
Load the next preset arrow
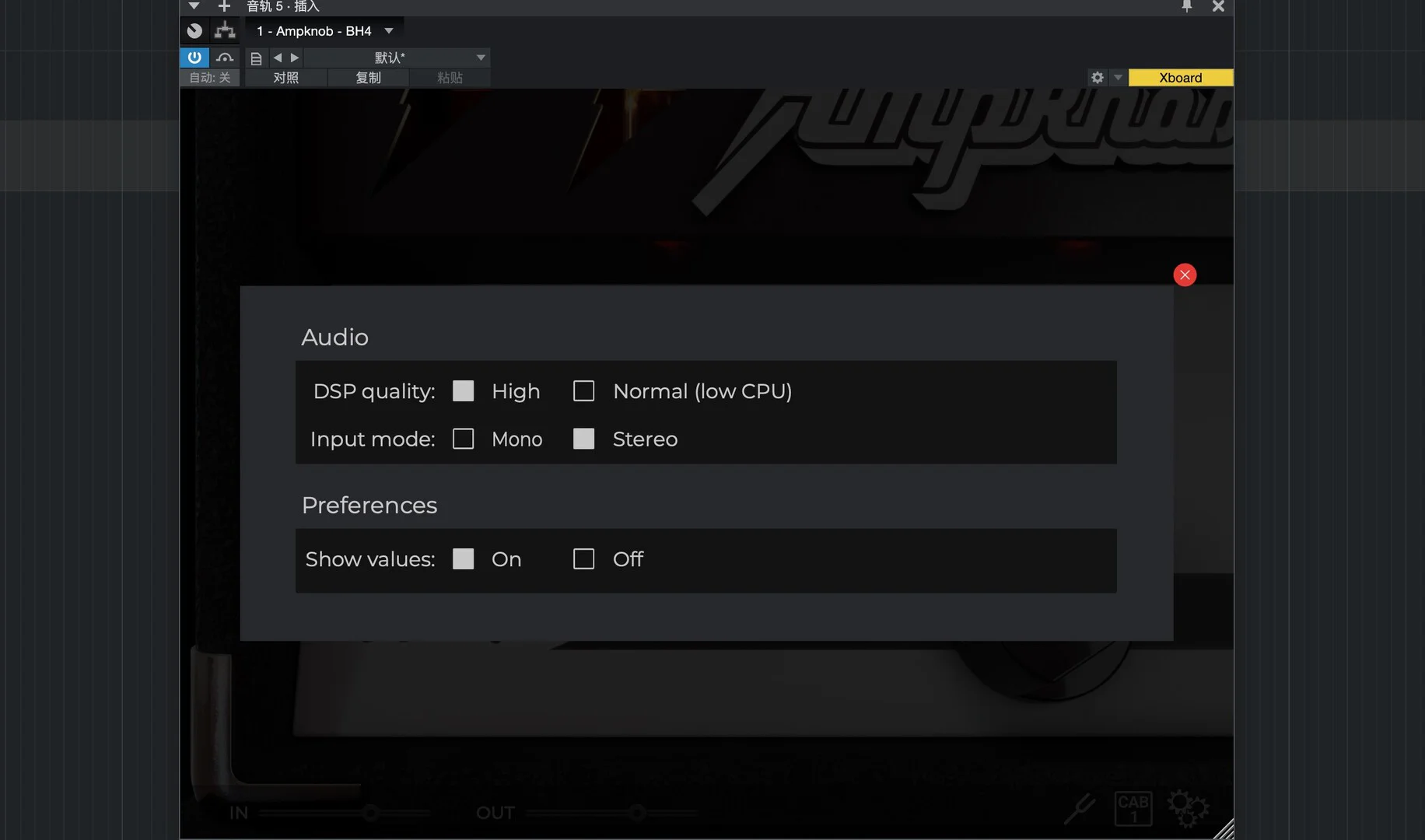coord(295,58)
